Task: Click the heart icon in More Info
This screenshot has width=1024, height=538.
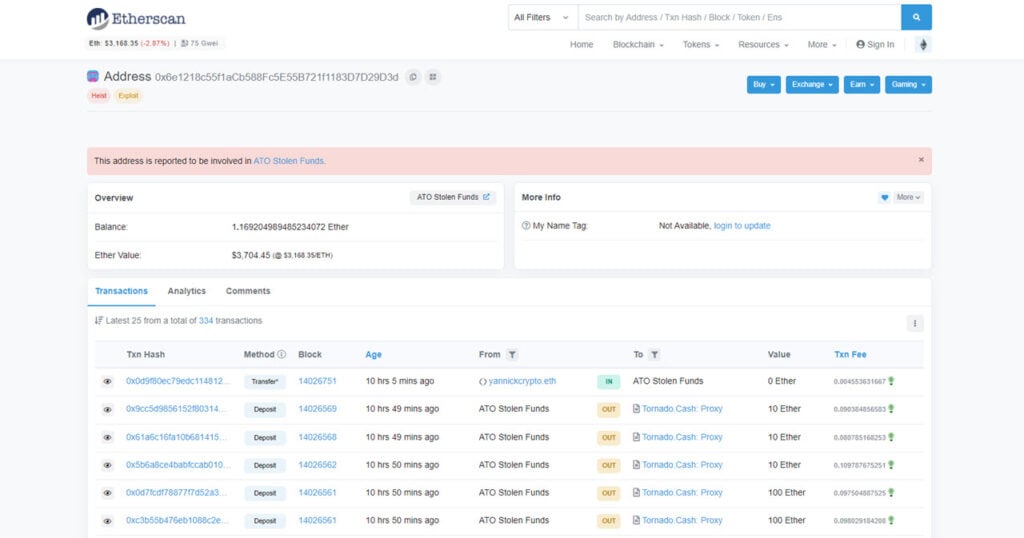Action: (884, 197)
